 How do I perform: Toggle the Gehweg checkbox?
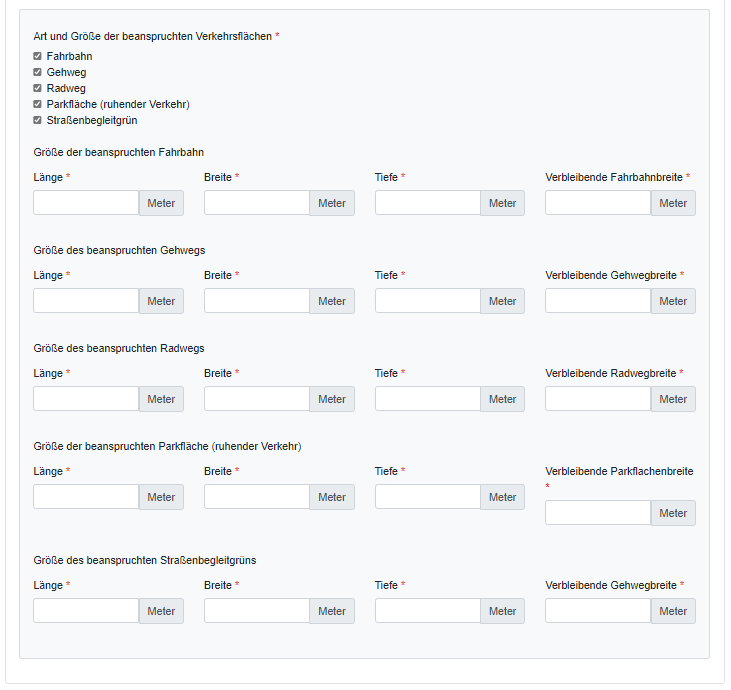[x=38, y=73]
